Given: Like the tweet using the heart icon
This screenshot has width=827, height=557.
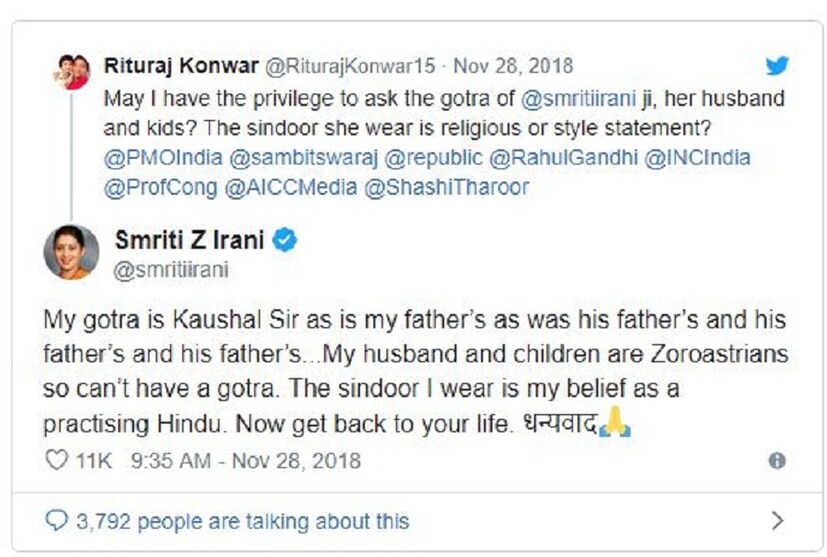Looking at the screenshot, I should [x=57, y=461].
